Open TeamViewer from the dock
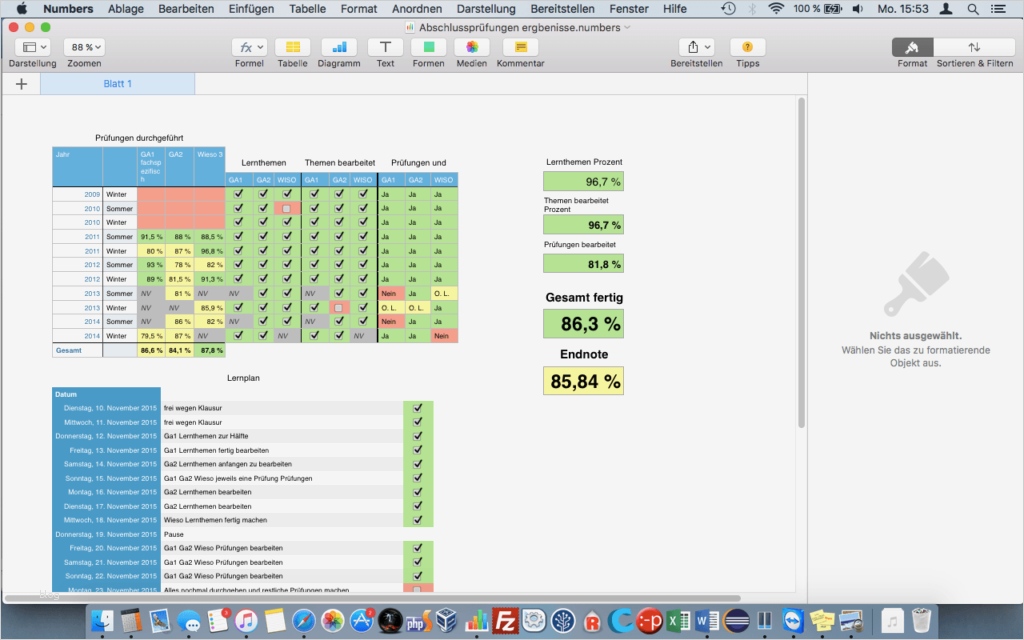The height and width of the screenshot is (640, 1024). (x=793, y=620)
